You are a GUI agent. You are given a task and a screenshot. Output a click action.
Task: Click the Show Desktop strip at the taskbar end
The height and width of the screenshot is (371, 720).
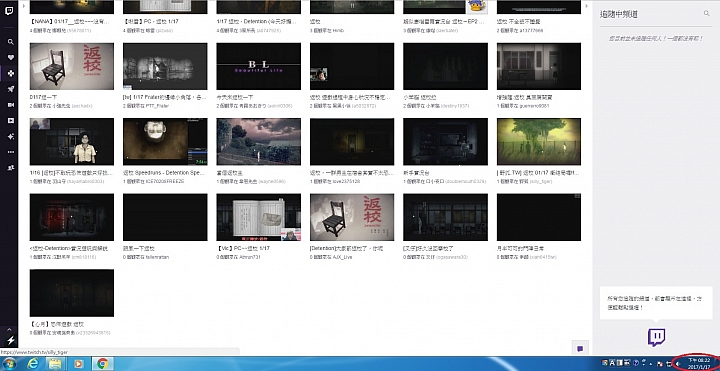(x=717, y=364)
